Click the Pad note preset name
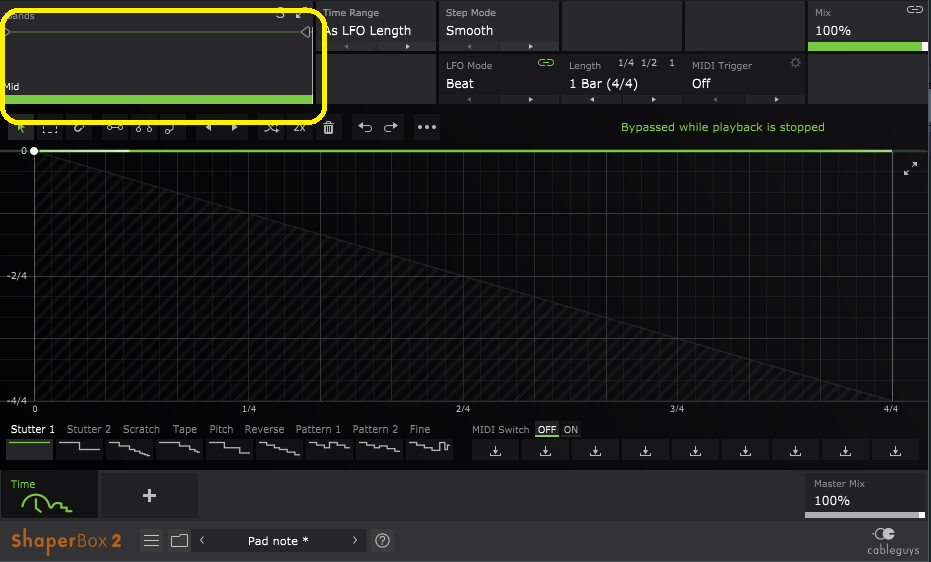The height and width of the screenshot is (562, 931). (x=278, y=541)
